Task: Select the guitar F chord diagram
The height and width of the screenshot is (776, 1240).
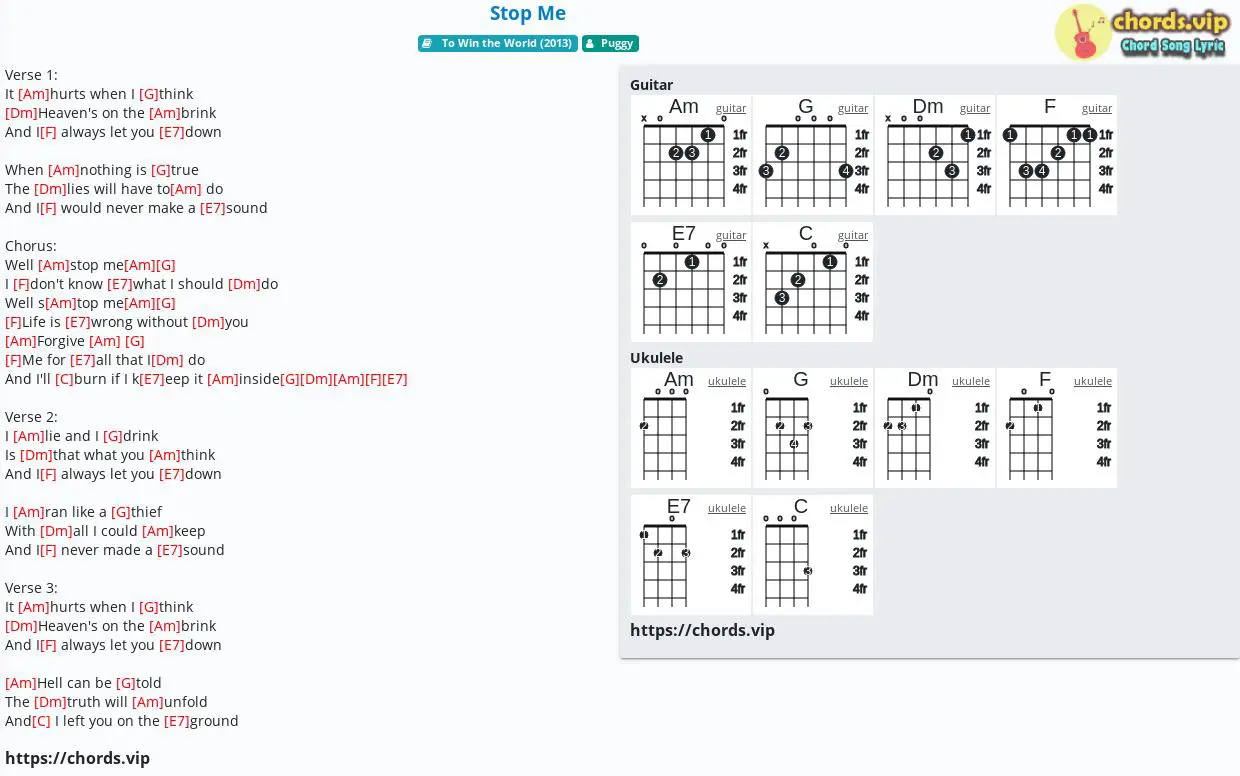Action: point(1057,155)
